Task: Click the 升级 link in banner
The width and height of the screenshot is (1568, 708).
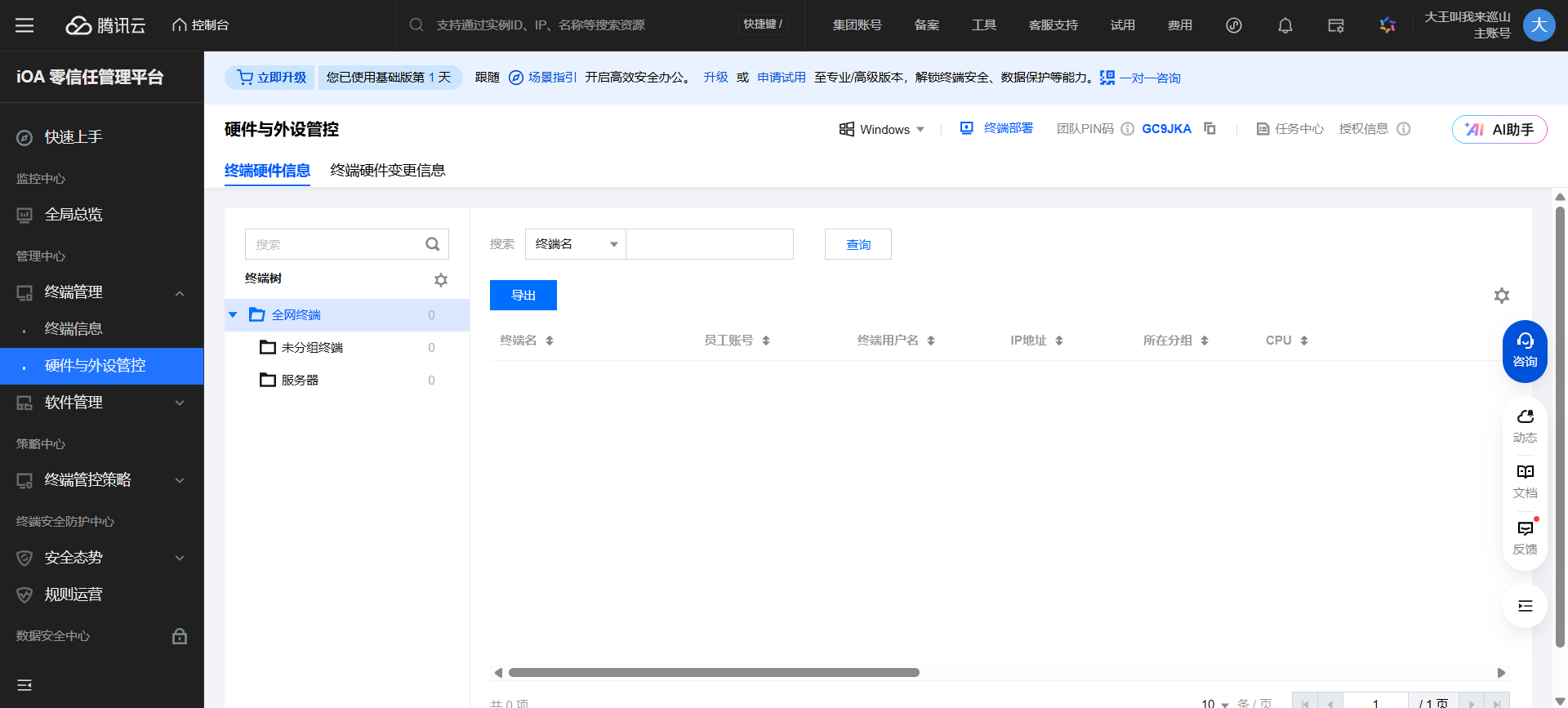Action: pyautogui.click(x=715, y=78)
